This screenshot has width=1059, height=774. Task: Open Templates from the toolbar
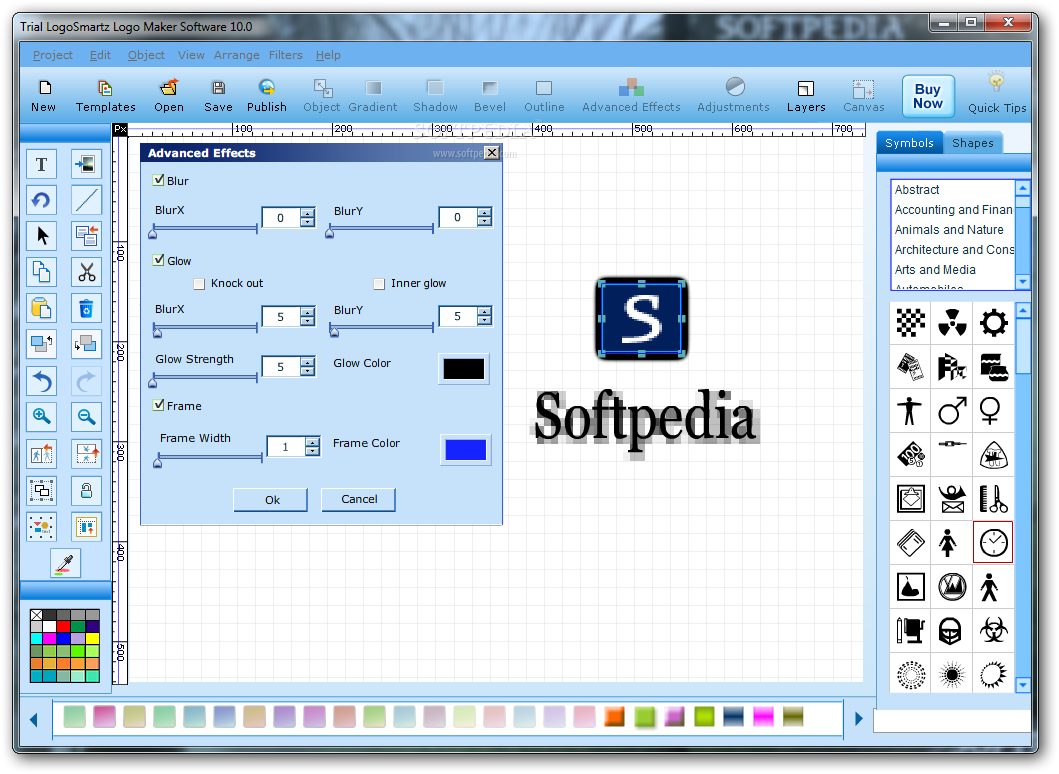pyautogui.click(x=105, y=96)
